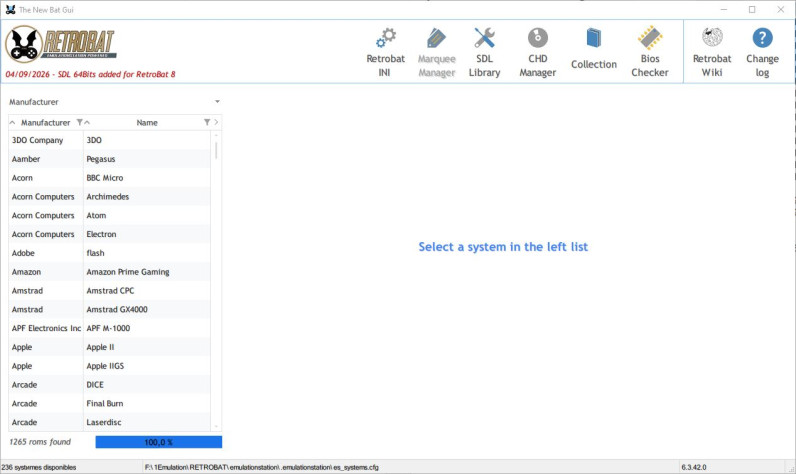Image resolution: width=796 pixels, height=474 pixels.
Task: Click scrollbar down arrow of system list
Action: (x=216, y=427)
